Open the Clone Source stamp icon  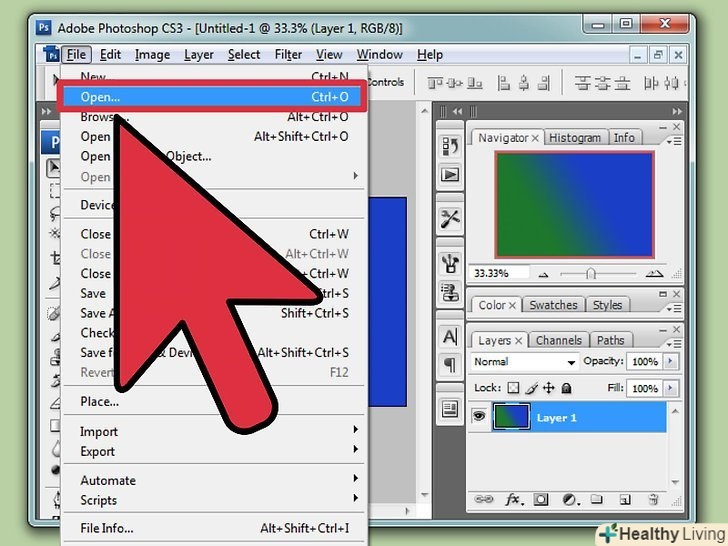click(x=450, y=293)
